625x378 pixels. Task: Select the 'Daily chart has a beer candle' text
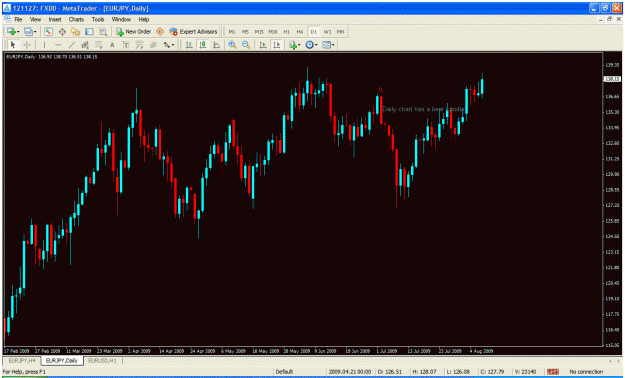423,109
